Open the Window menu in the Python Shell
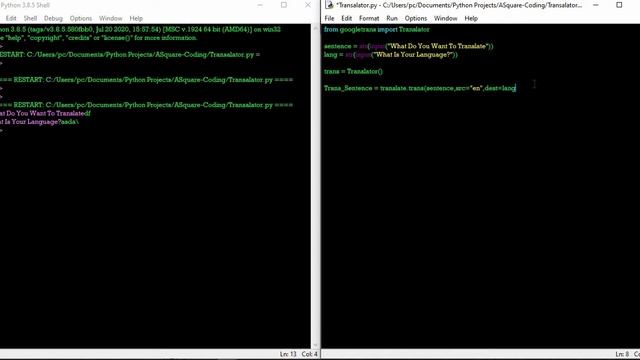Image resolution: width=640 pixels, height=360 pixels. (111, 18)
